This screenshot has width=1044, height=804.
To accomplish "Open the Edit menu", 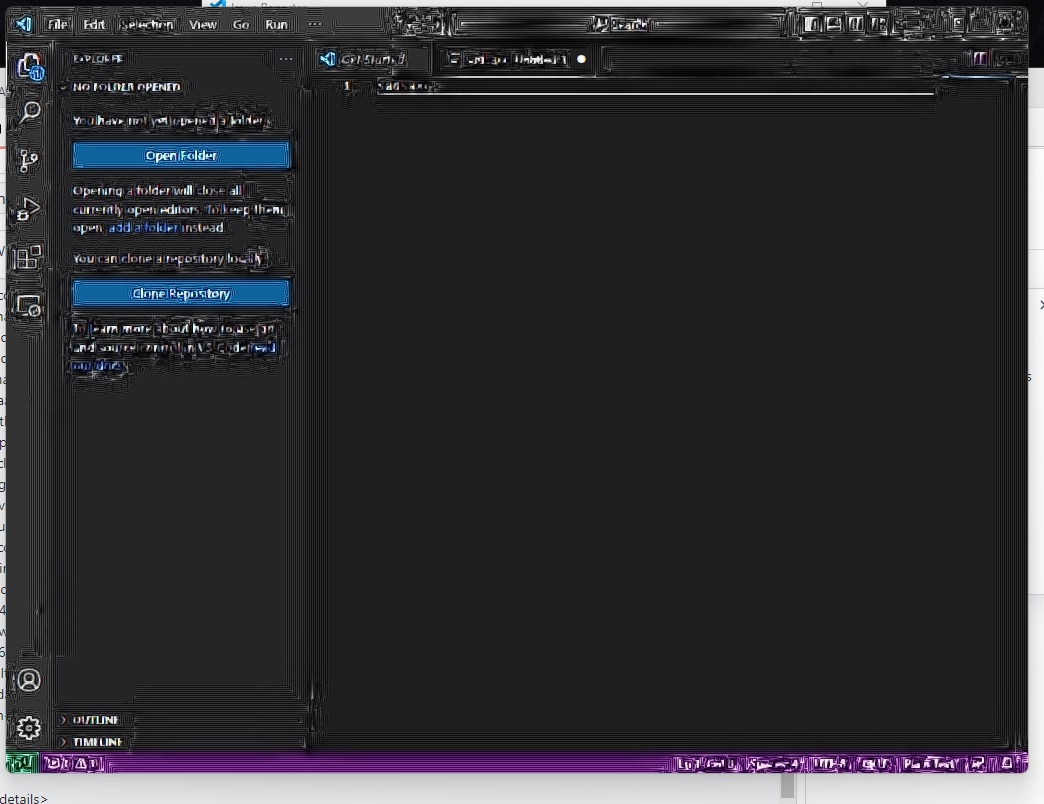I will (94, 25).
